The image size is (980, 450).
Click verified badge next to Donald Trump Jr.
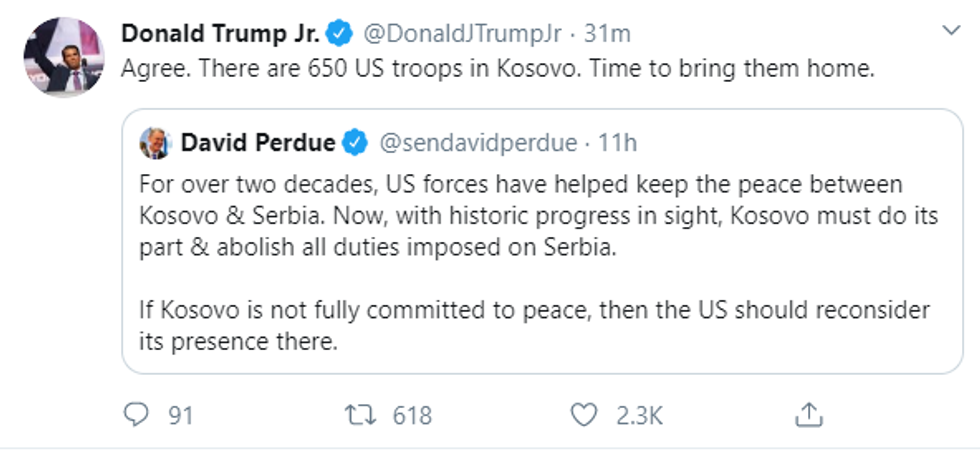(340, 34)
